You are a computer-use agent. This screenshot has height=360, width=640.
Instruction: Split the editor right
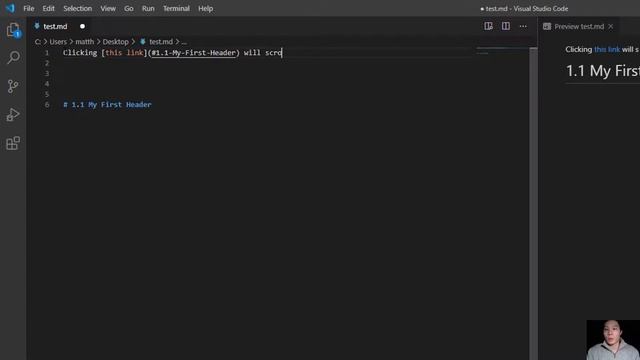(506, 26)
